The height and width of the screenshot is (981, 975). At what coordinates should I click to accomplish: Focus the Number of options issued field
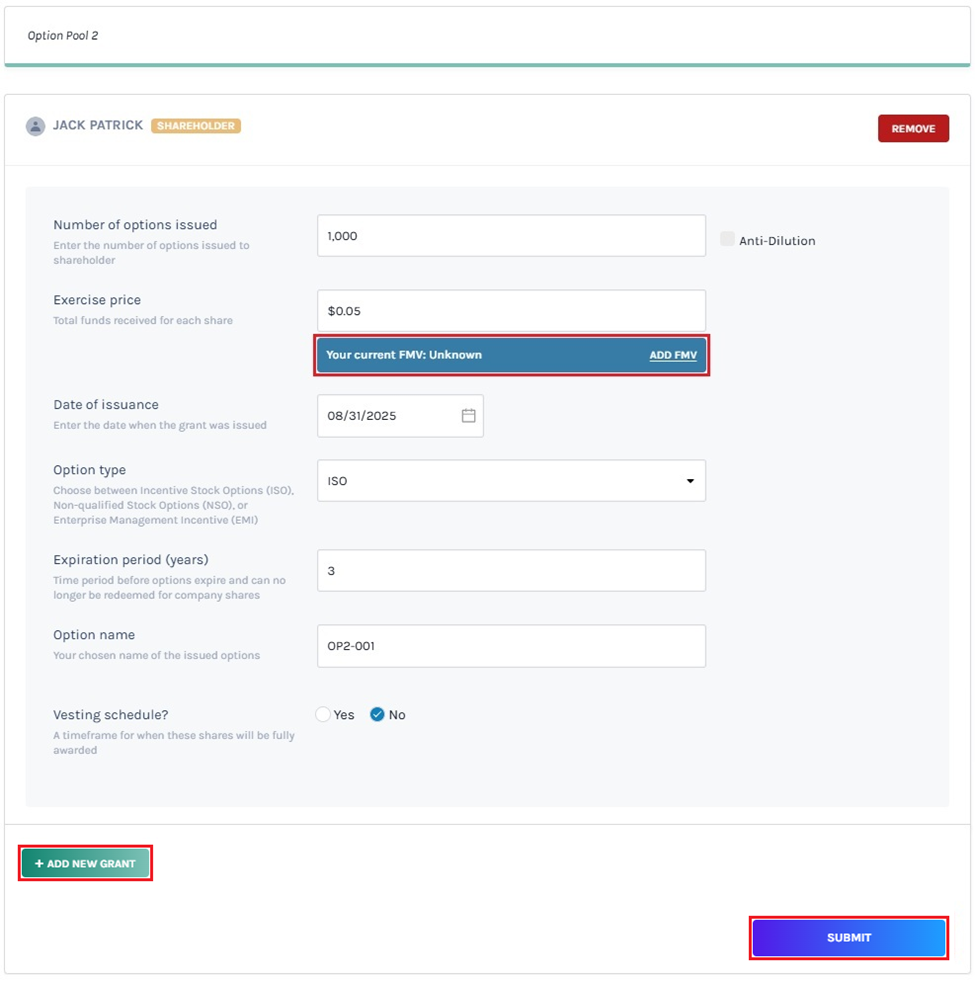[511, 236]
